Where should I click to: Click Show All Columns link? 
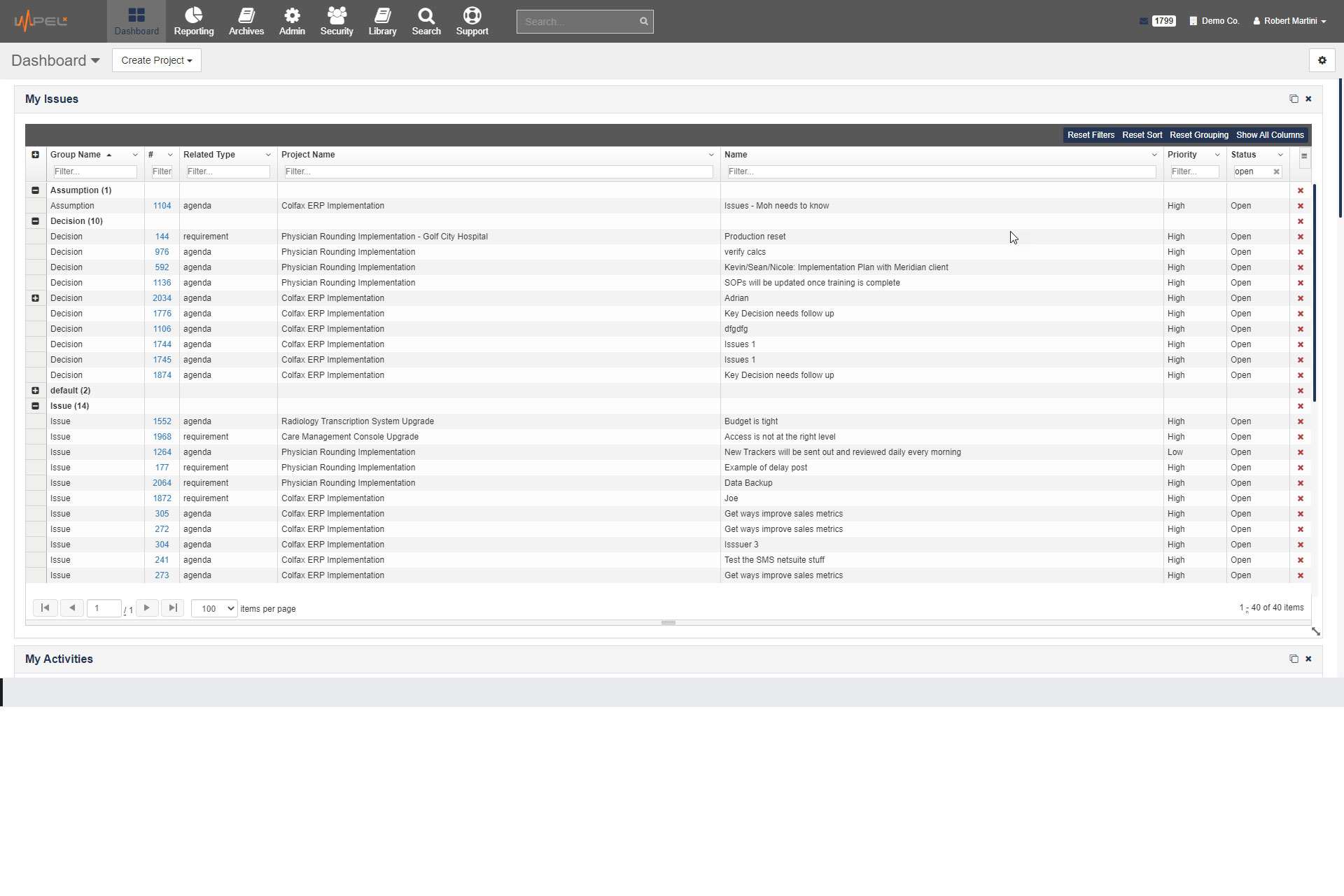(x=1270, y=135)
